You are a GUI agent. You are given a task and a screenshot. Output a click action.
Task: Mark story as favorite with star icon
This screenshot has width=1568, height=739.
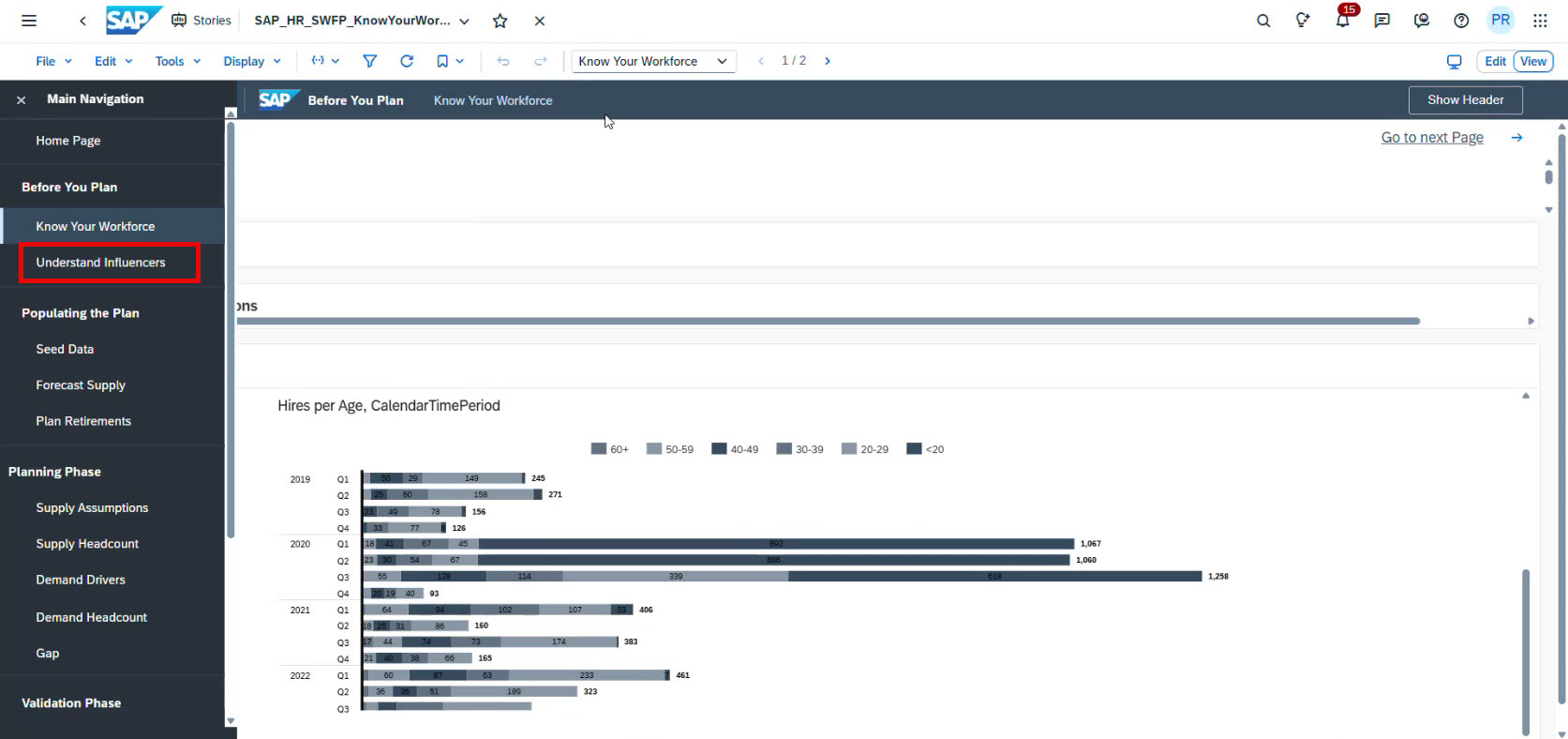(x=500, y=21)
